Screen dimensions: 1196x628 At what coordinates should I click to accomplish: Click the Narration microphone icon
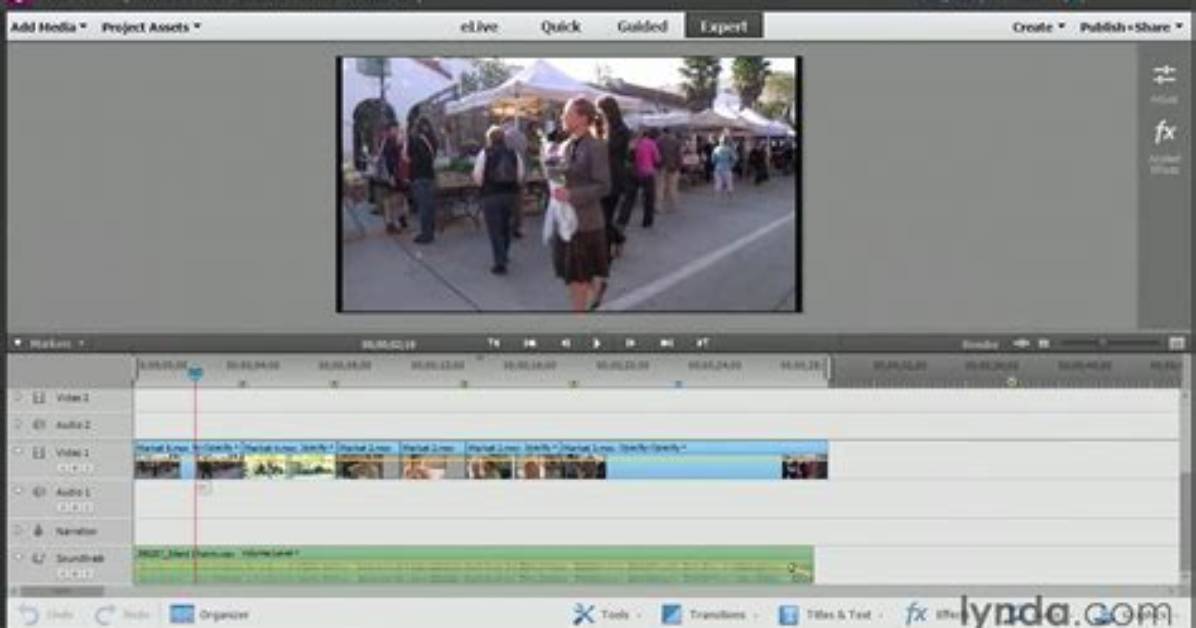point(39,530)
